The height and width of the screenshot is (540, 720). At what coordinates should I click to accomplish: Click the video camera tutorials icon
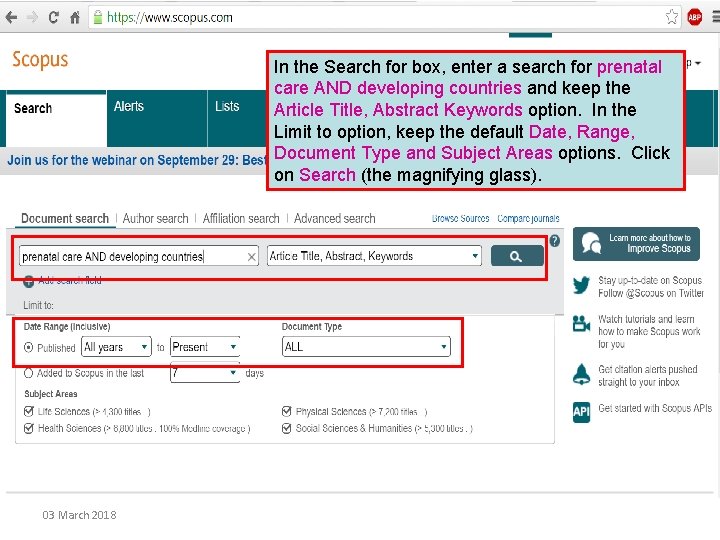[x=581, y=324]
